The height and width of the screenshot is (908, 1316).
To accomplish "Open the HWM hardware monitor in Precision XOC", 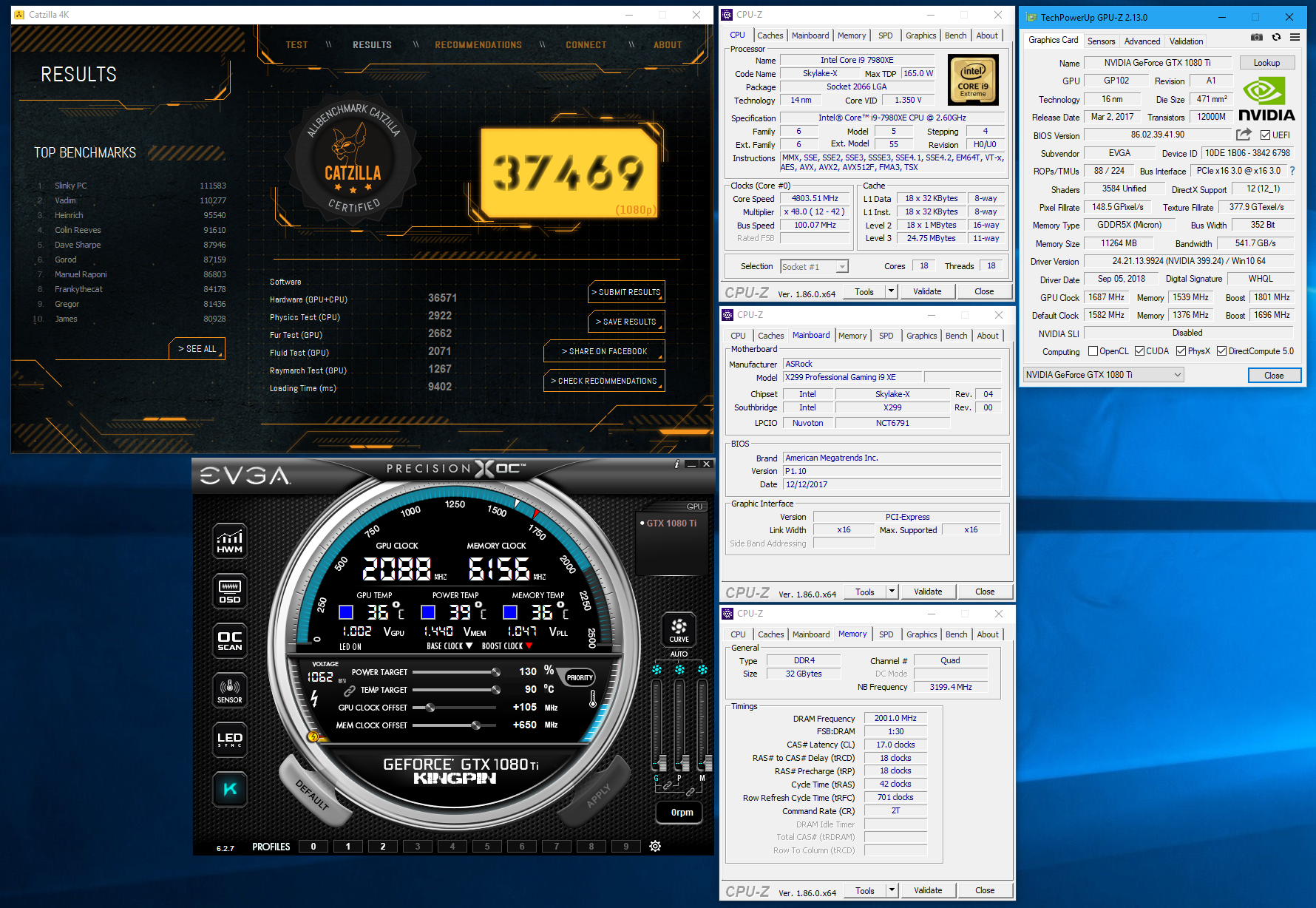I will [229, 541].
